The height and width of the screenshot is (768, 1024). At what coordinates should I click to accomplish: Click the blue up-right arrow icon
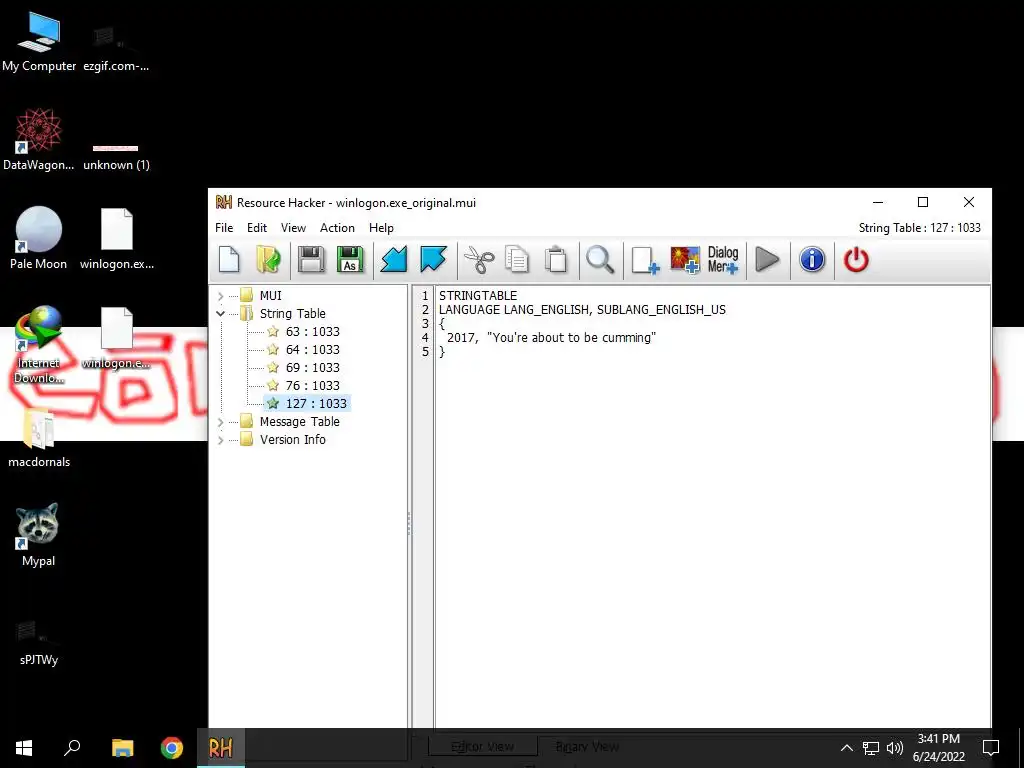click(x=433, y=259)
